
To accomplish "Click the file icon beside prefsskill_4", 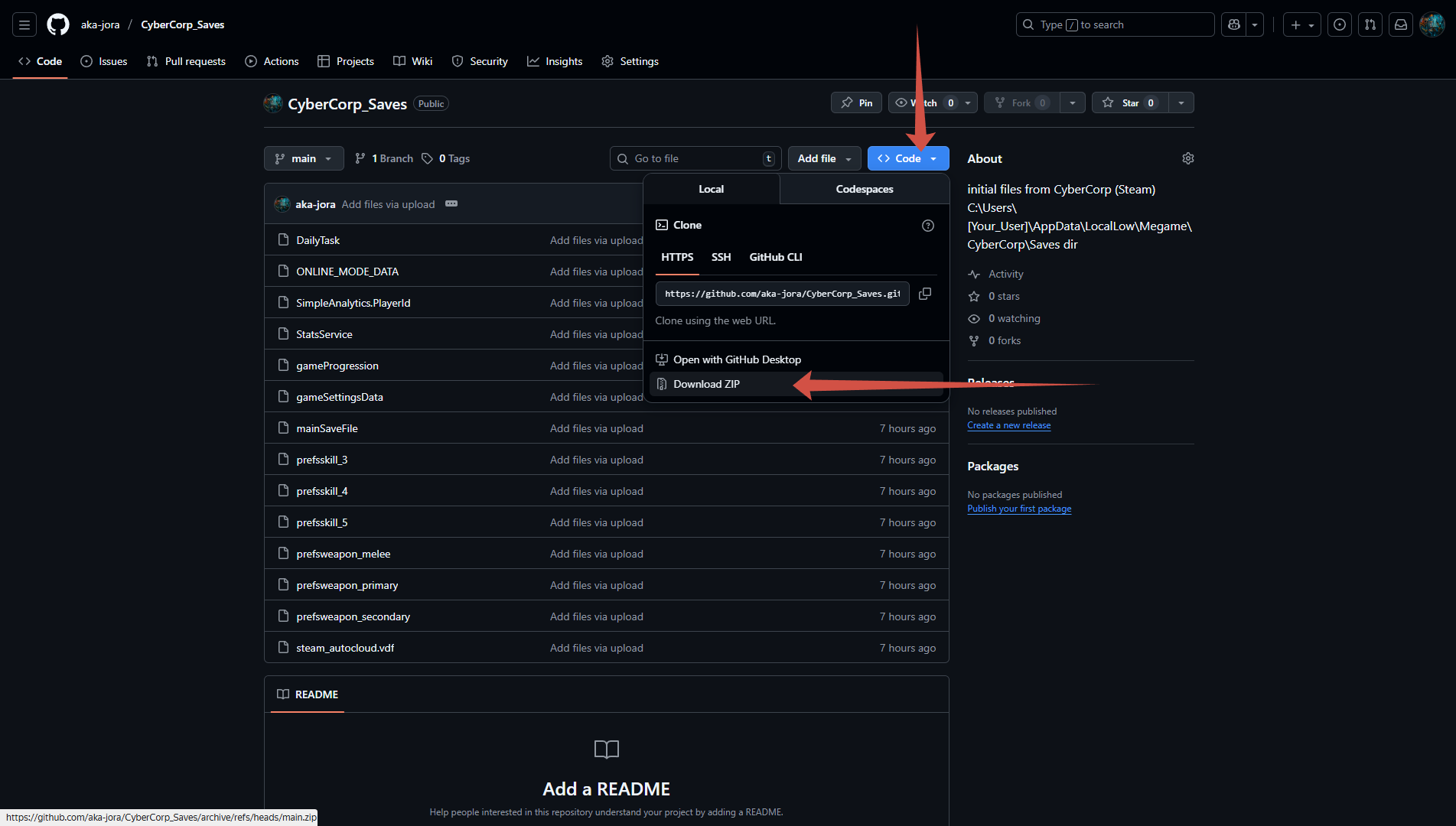I will (x=283, y=490).
